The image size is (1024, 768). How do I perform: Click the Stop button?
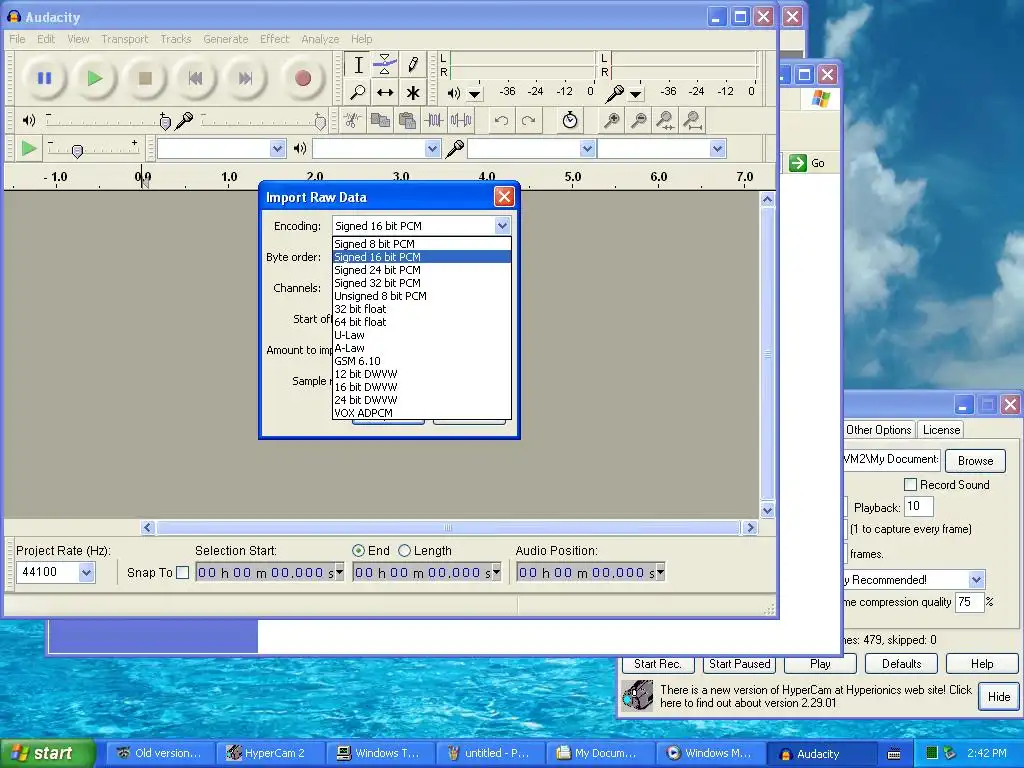coord(145,78)
